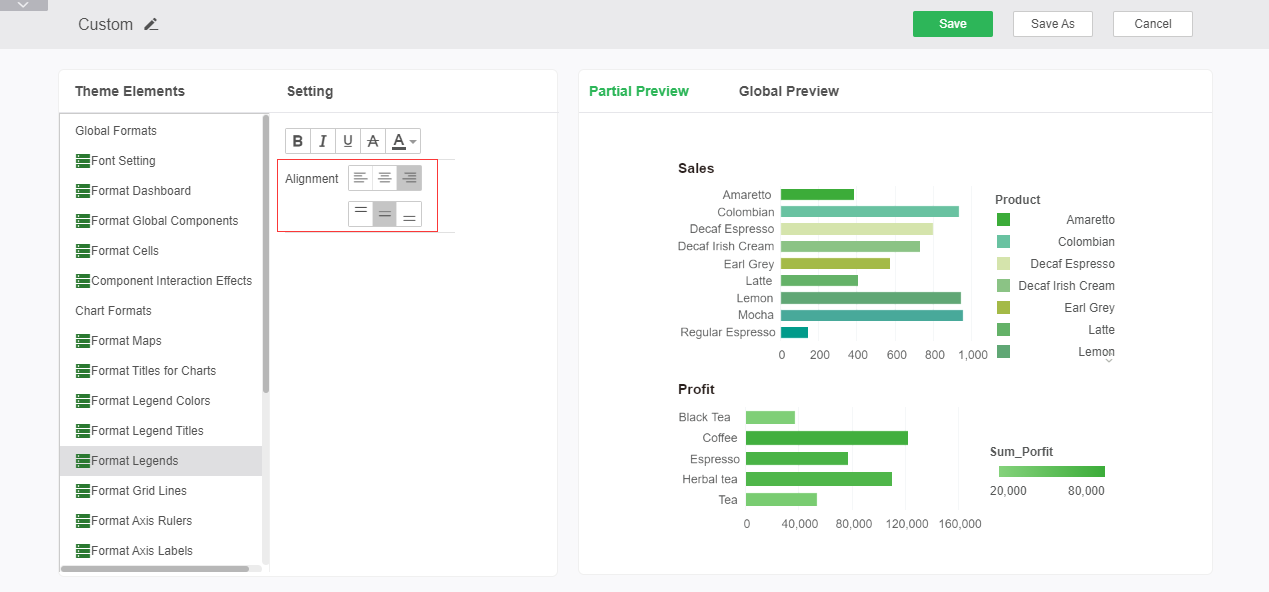The width and height of the screenshot is (1269, 592).
Task: Select Format Grid Lines in the list
Action: point(138,491)
